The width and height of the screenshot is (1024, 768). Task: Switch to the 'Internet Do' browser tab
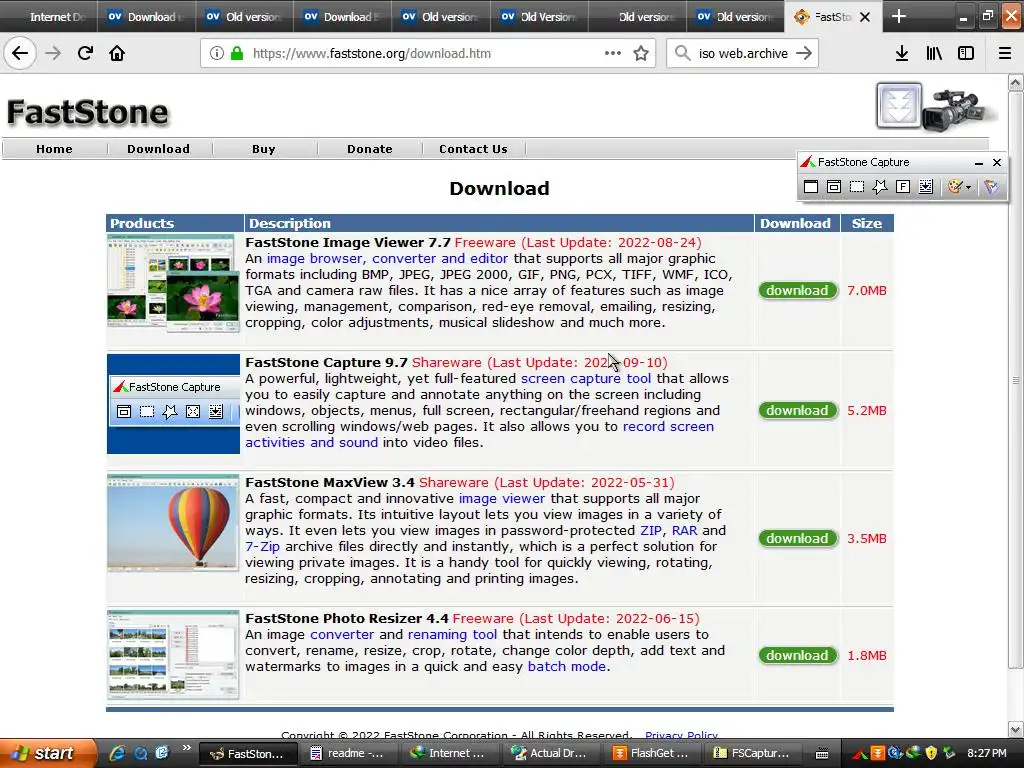pos(49,16)
